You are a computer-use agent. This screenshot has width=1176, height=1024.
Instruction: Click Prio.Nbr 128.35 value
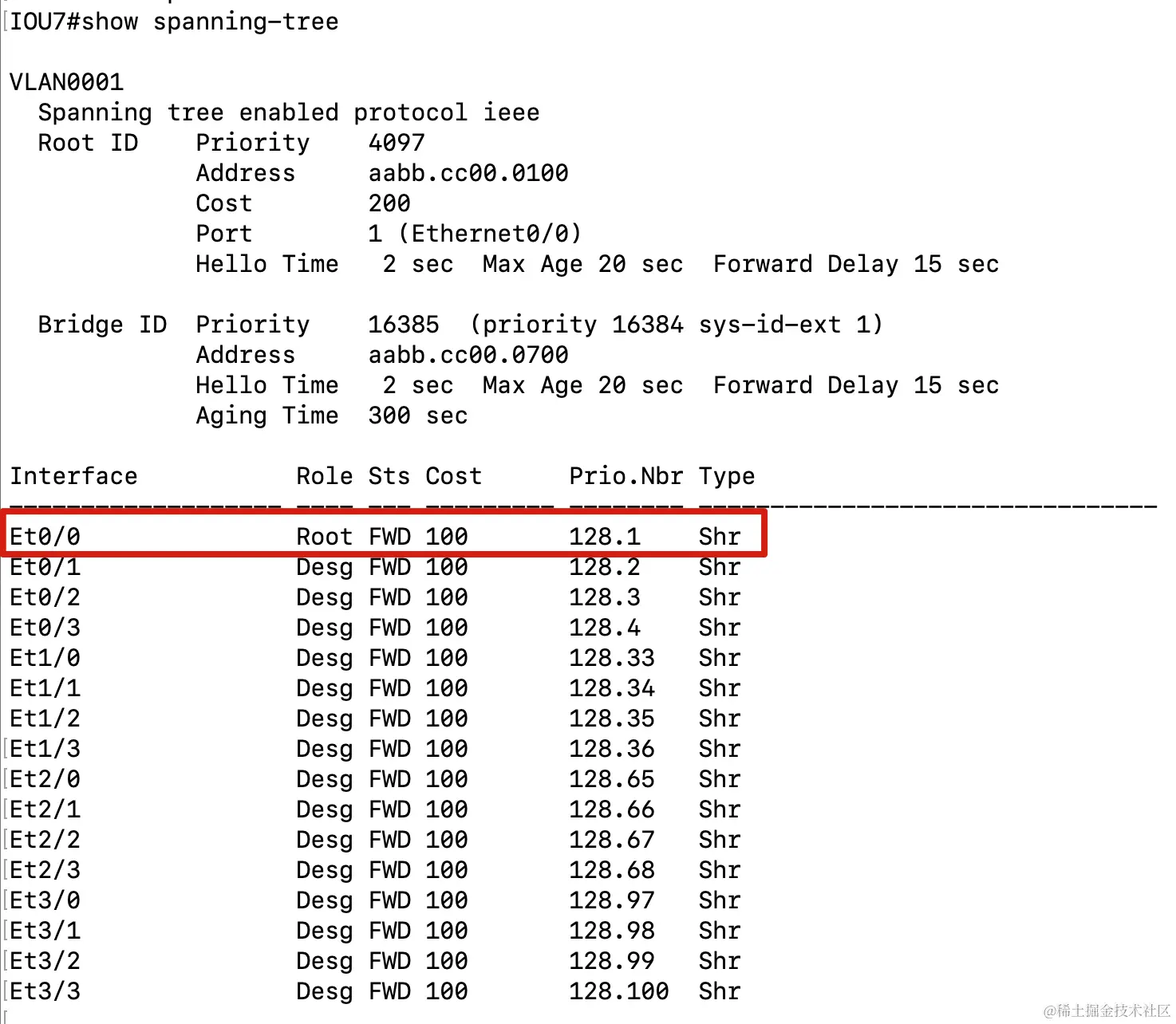(x=612, y=719)
